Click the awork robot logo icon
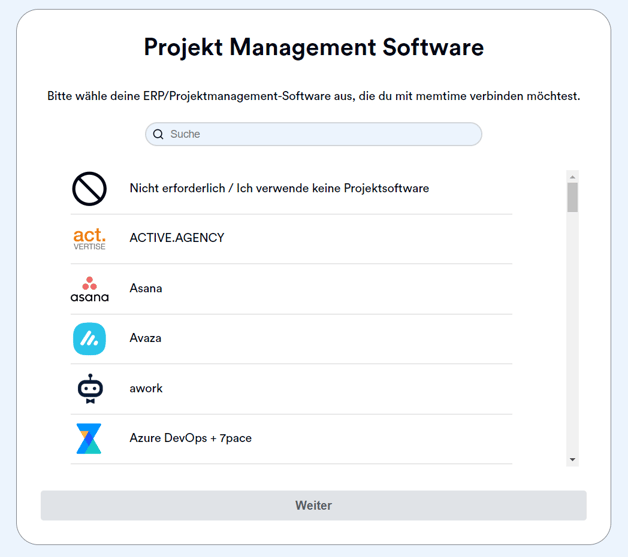 point(90,389)
